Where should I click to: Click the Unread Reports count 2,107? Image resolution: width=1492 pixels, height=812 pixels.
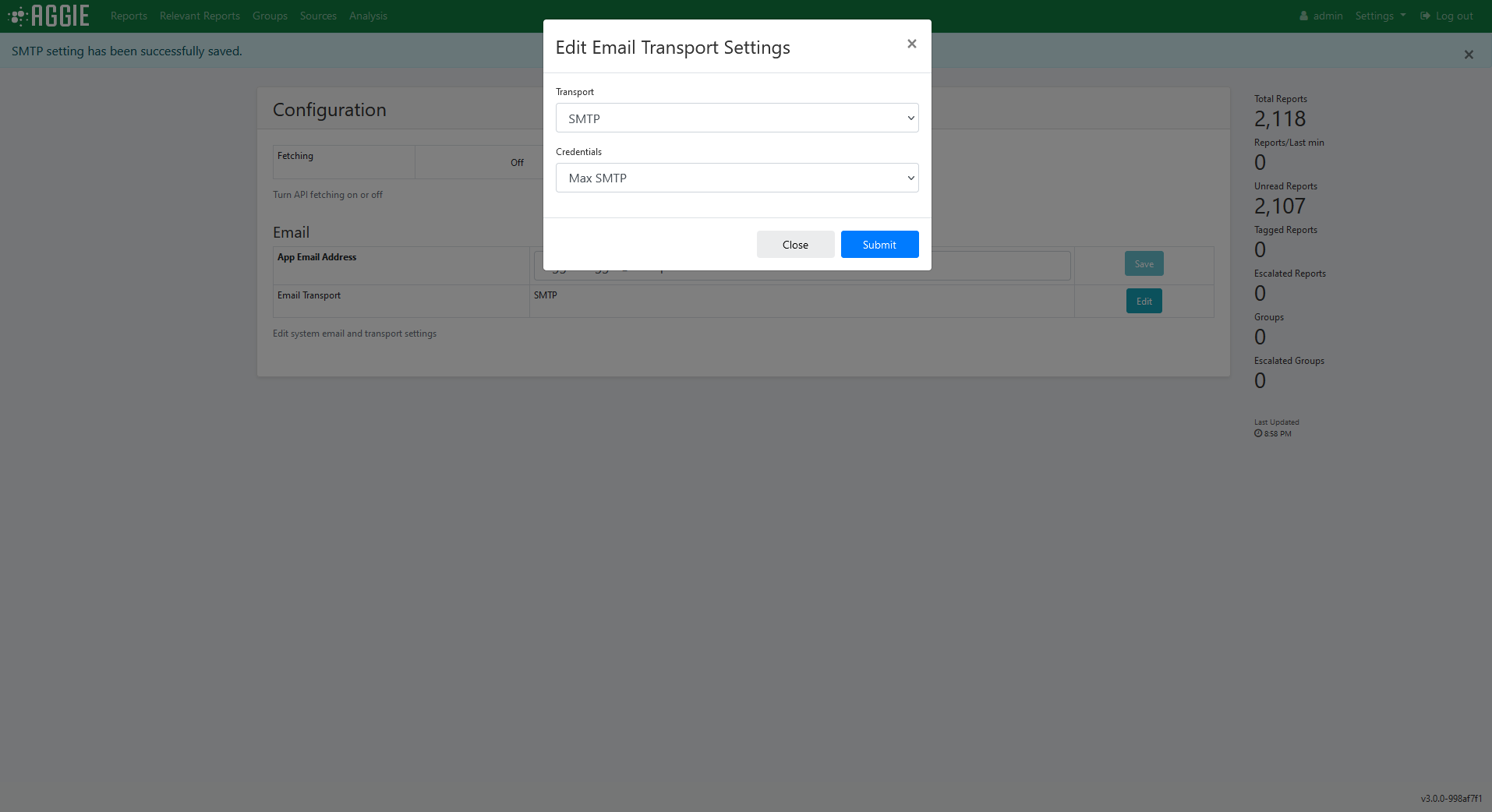(x=1279, y=206)
